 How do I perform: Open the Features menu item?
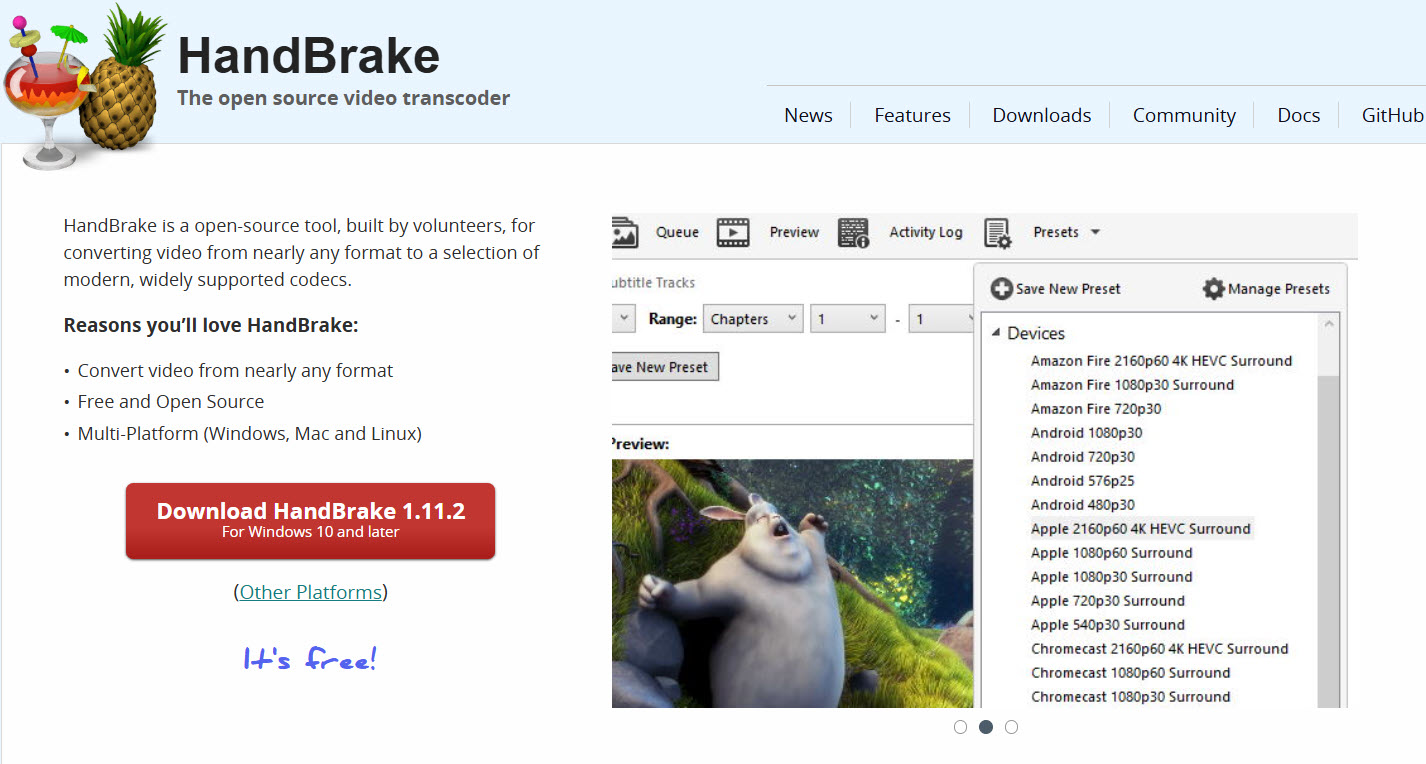click(x=912, y=115)
